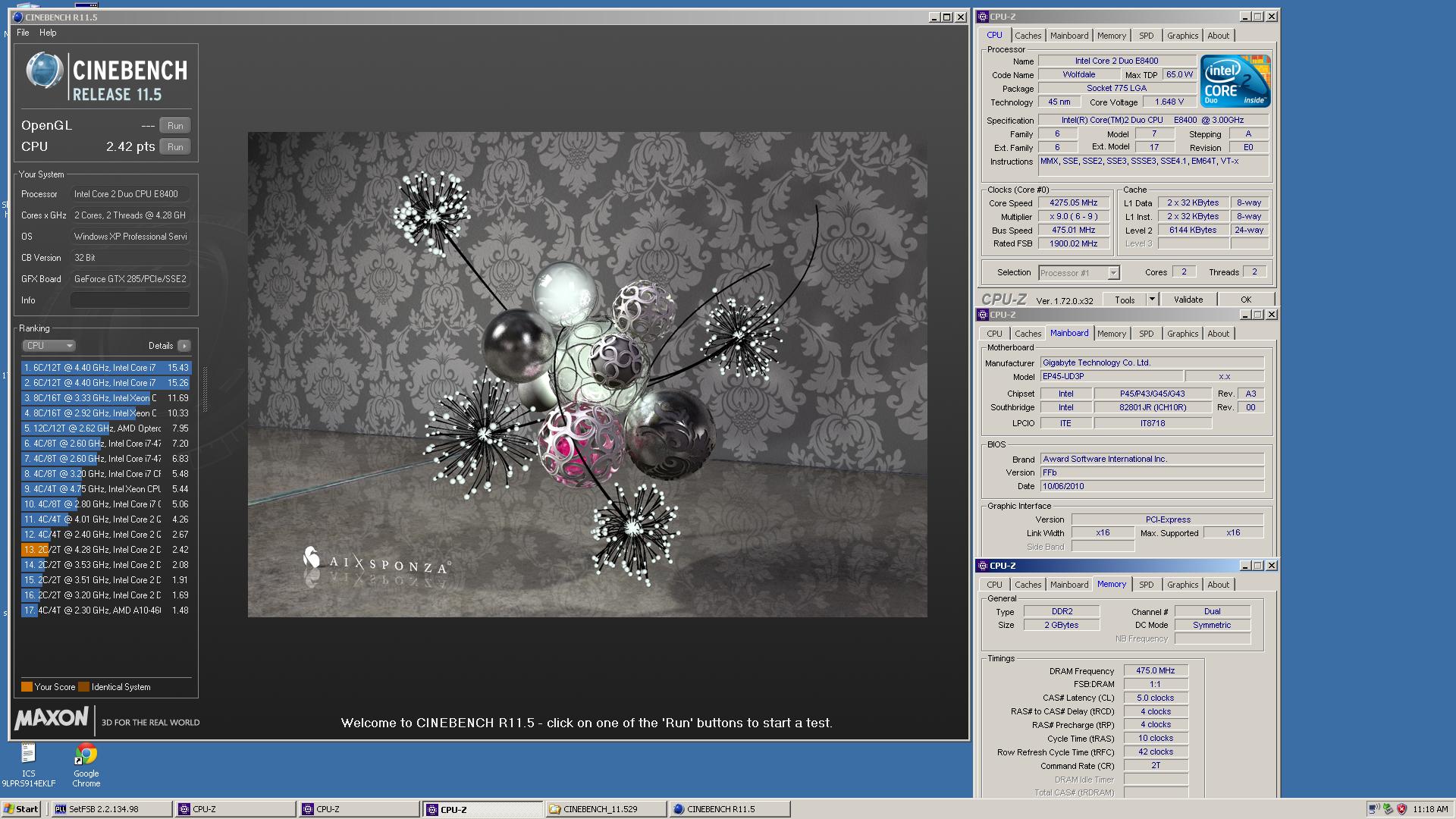
Task: Open Graphics tab in middle CPU-Z window
Action: (1182, 334)
